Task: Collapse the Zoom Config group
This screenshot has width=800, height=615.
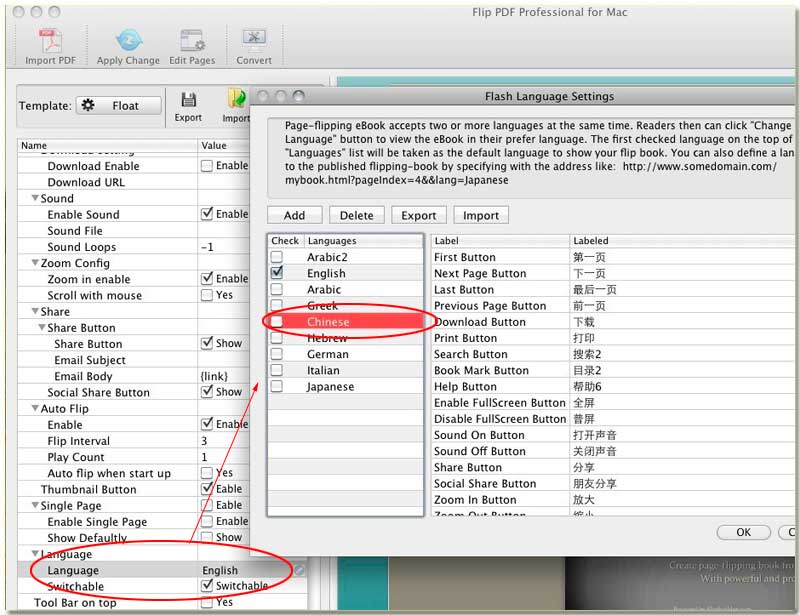Action: pos(35,263)
